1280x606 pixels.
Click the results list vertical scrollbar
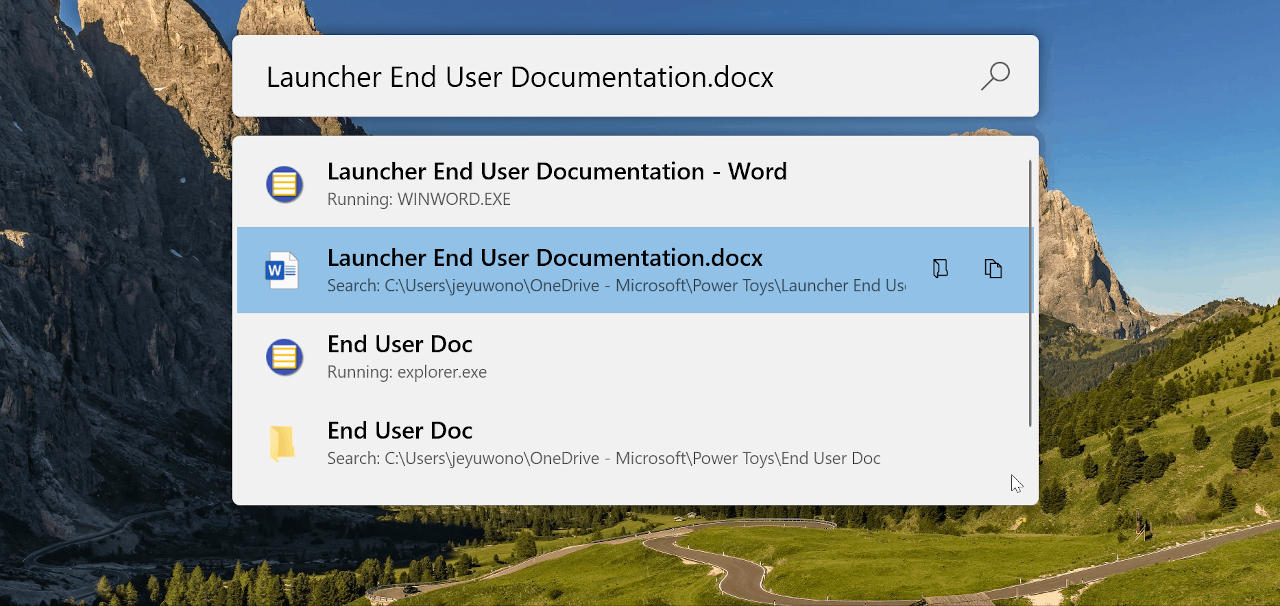1030,293
